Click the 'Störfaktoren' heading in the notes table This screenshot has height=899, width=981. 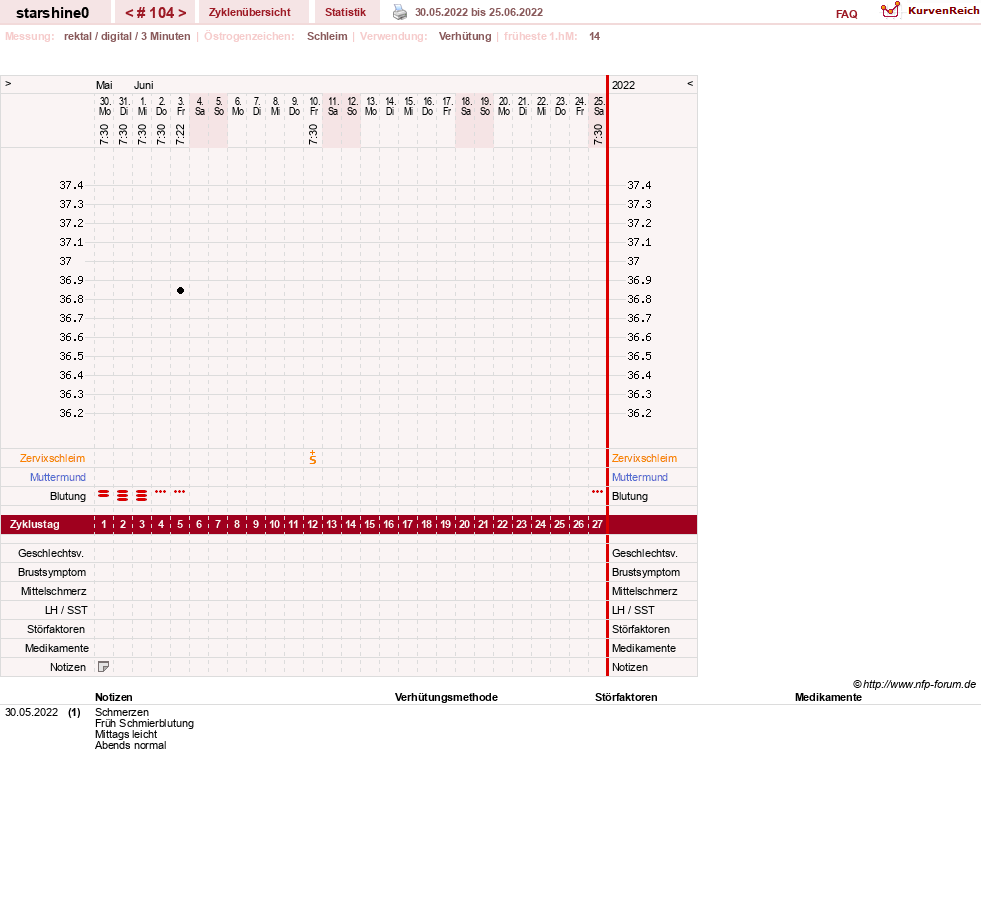tap(626, 697)
